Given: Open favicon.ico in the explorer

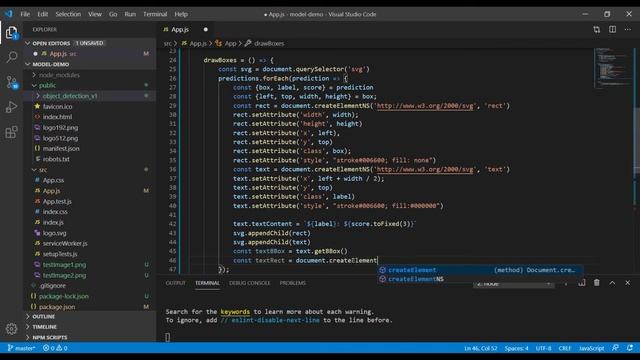Looking at the screenshot, I should tap(57, 107).
